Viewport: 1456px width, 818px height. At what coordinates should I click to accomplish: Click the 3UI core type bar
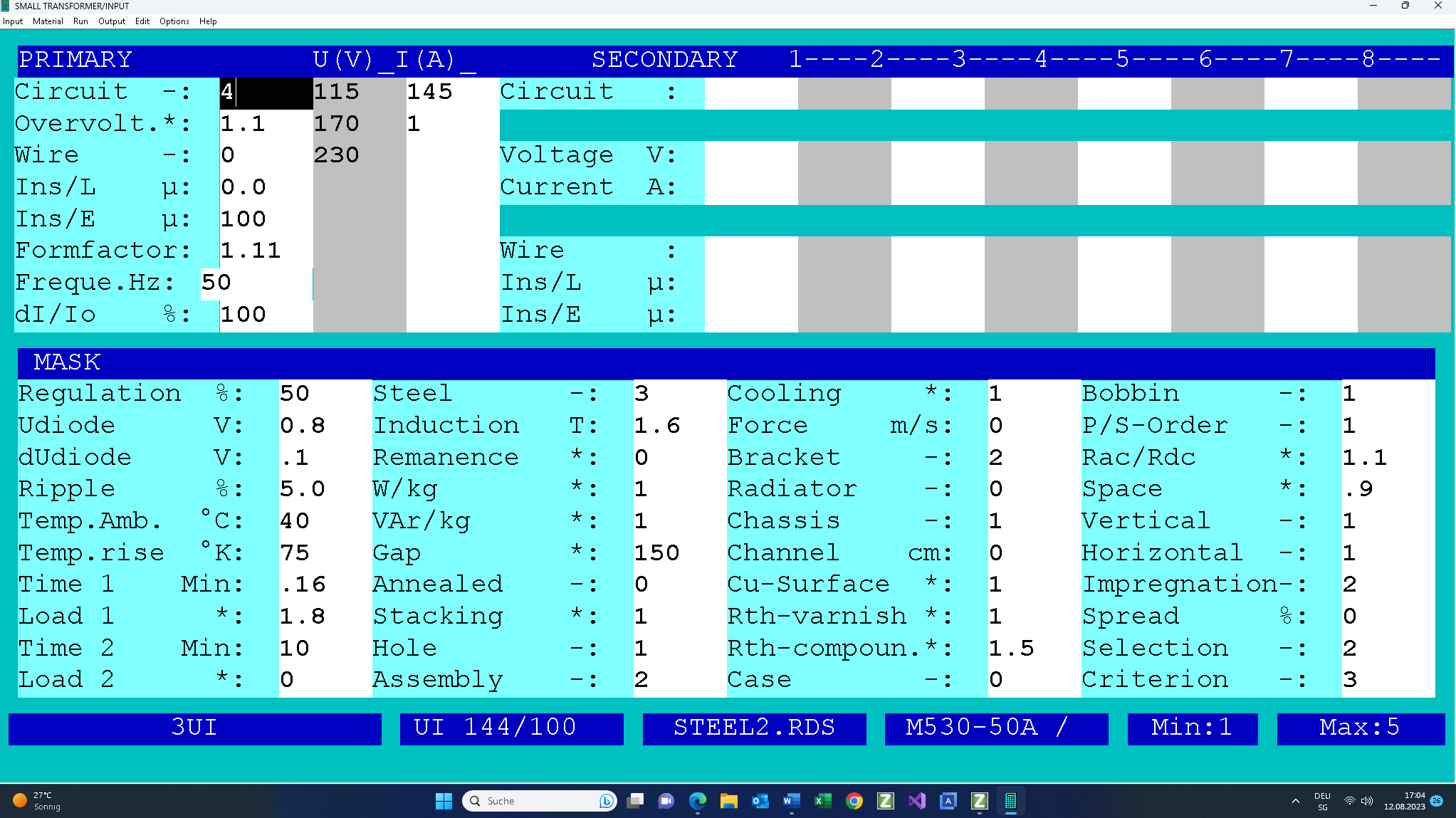coord(195,729)
